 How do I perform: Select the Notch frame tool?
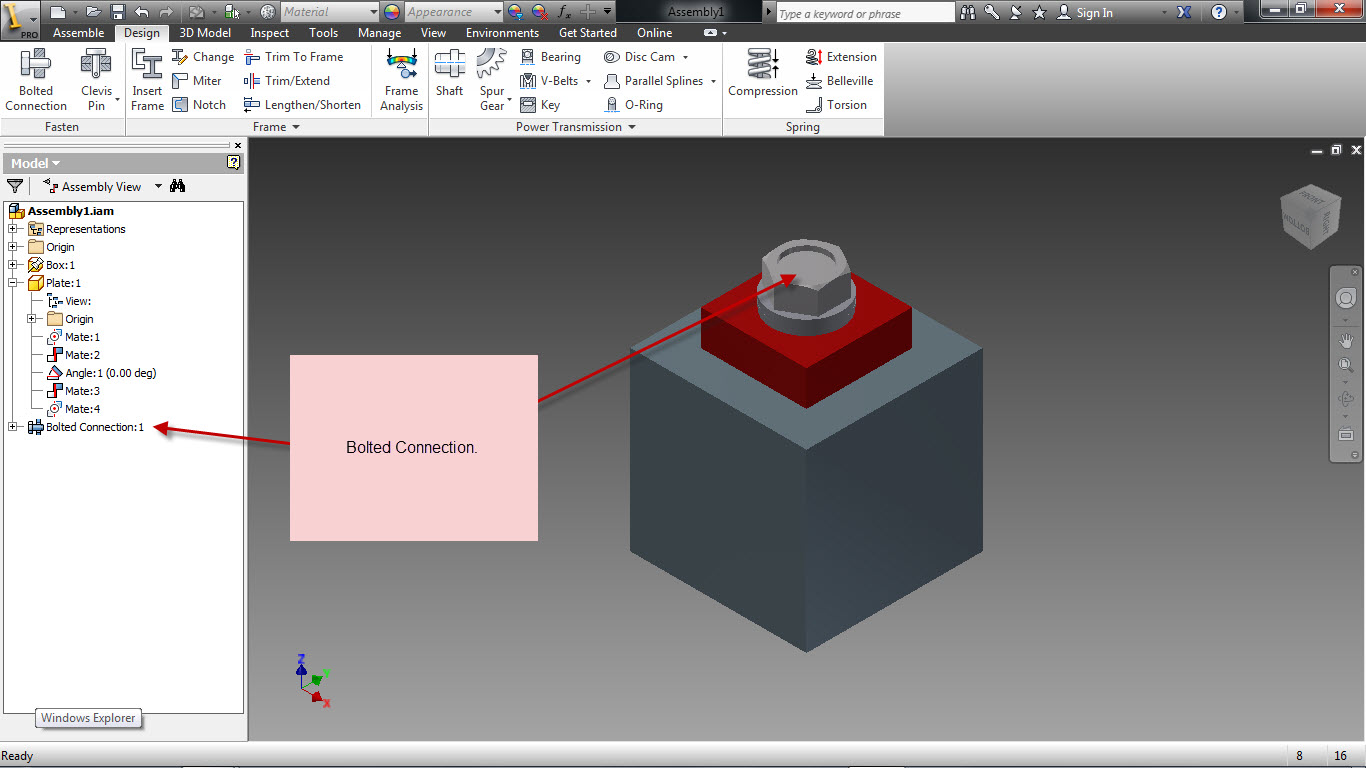coord(200,104)
